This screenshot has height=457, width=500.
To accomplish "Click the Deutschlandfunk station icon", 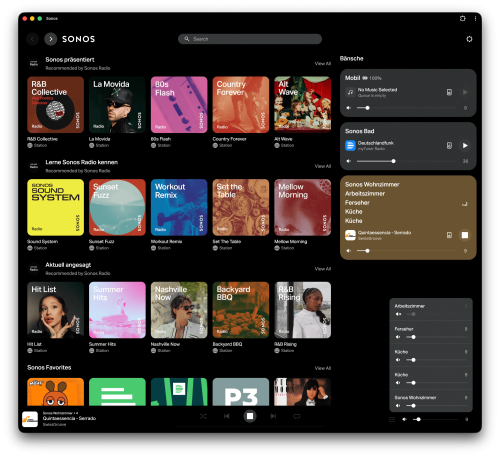I will [x=350, y=146].
